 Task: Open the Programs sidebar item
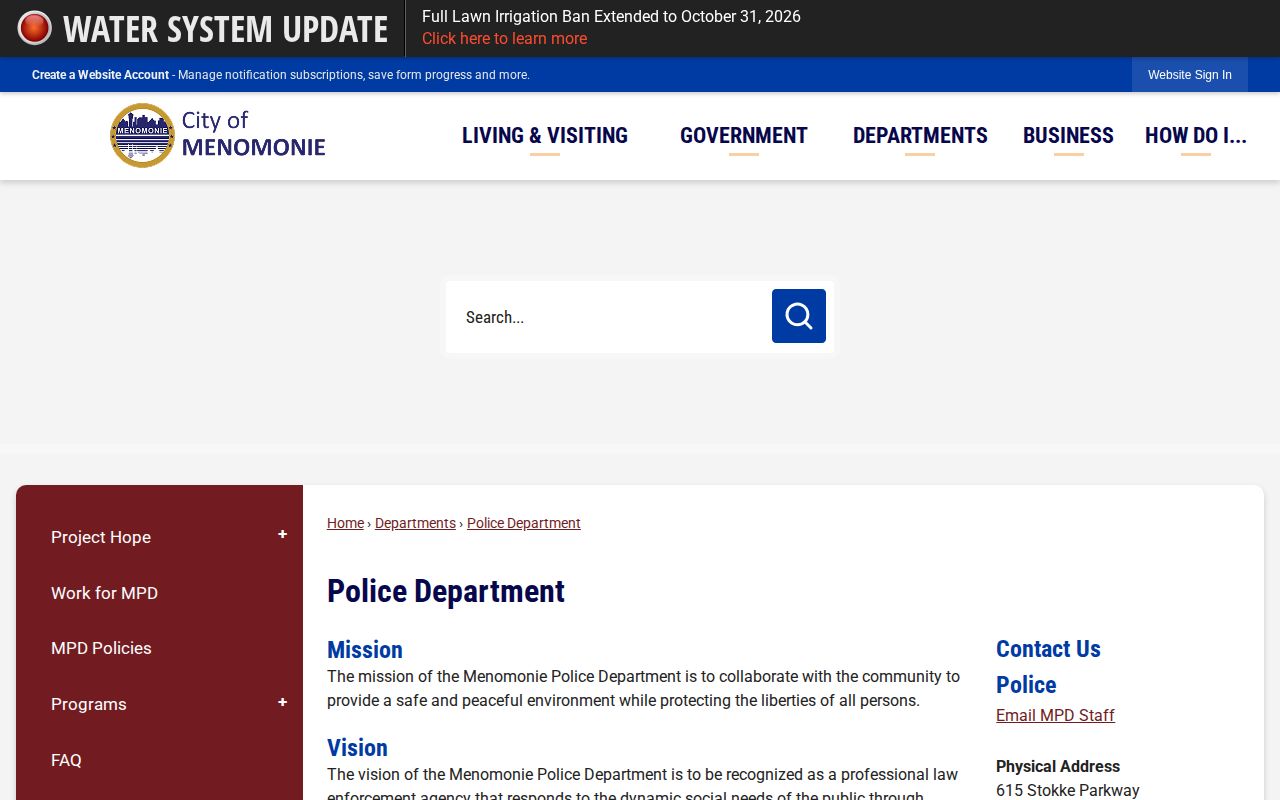pos(89,704)
